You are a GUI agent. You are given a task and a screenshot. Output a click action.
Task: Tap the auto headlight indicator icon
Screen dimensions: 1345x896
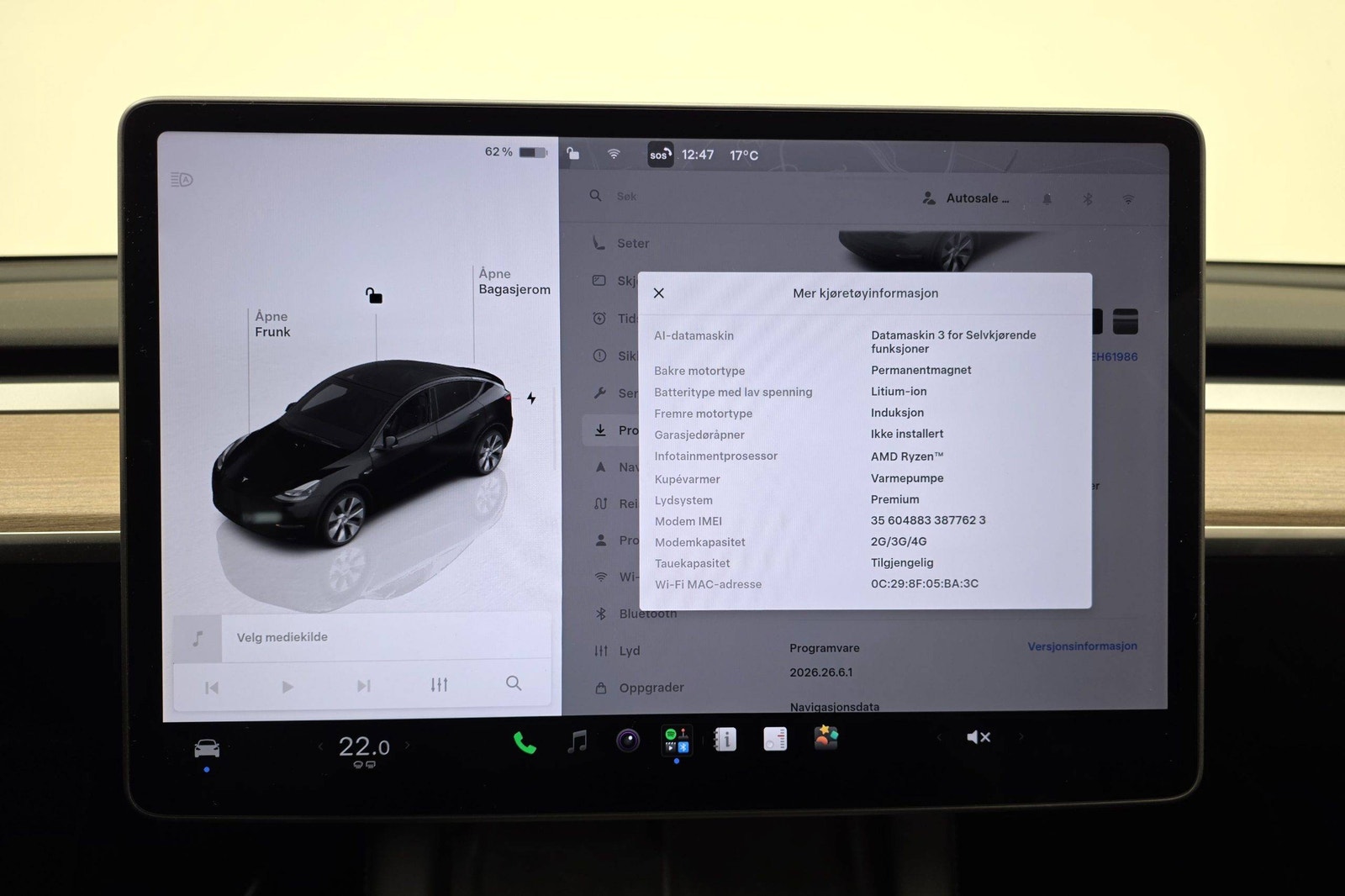pos(182,179)
